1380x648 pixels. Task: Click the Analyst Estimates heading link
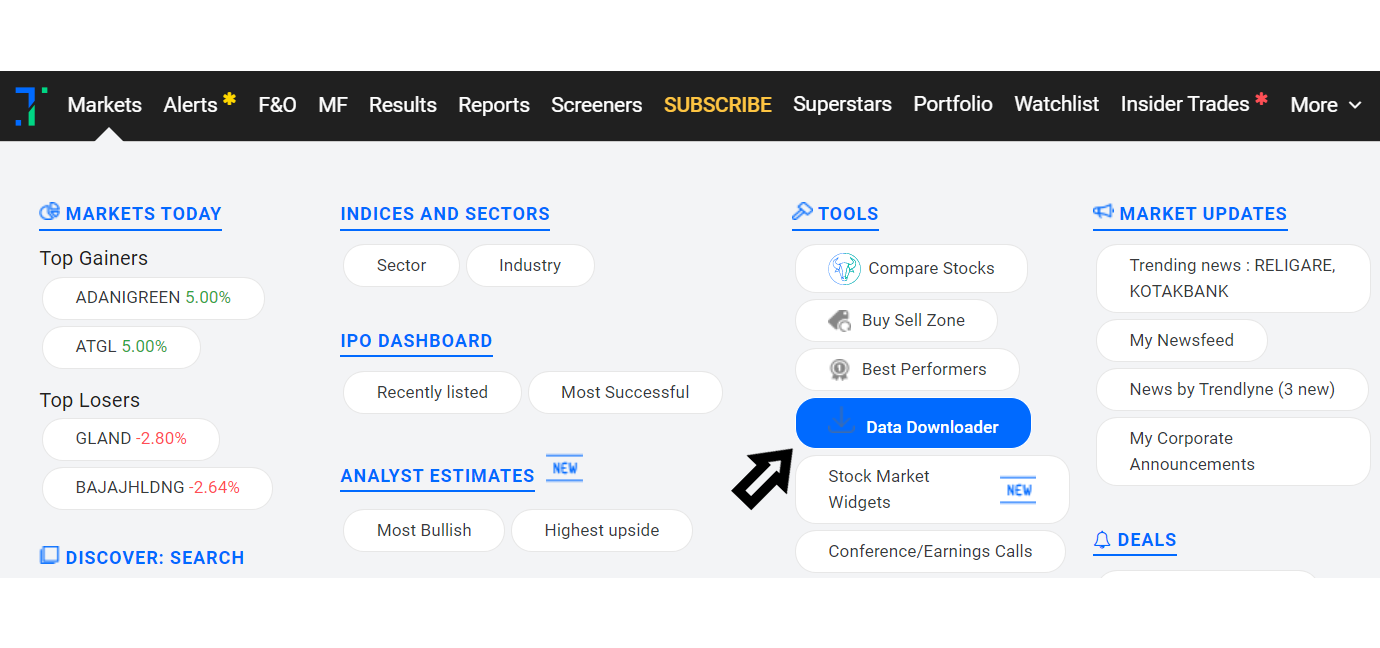coord(437,476)
